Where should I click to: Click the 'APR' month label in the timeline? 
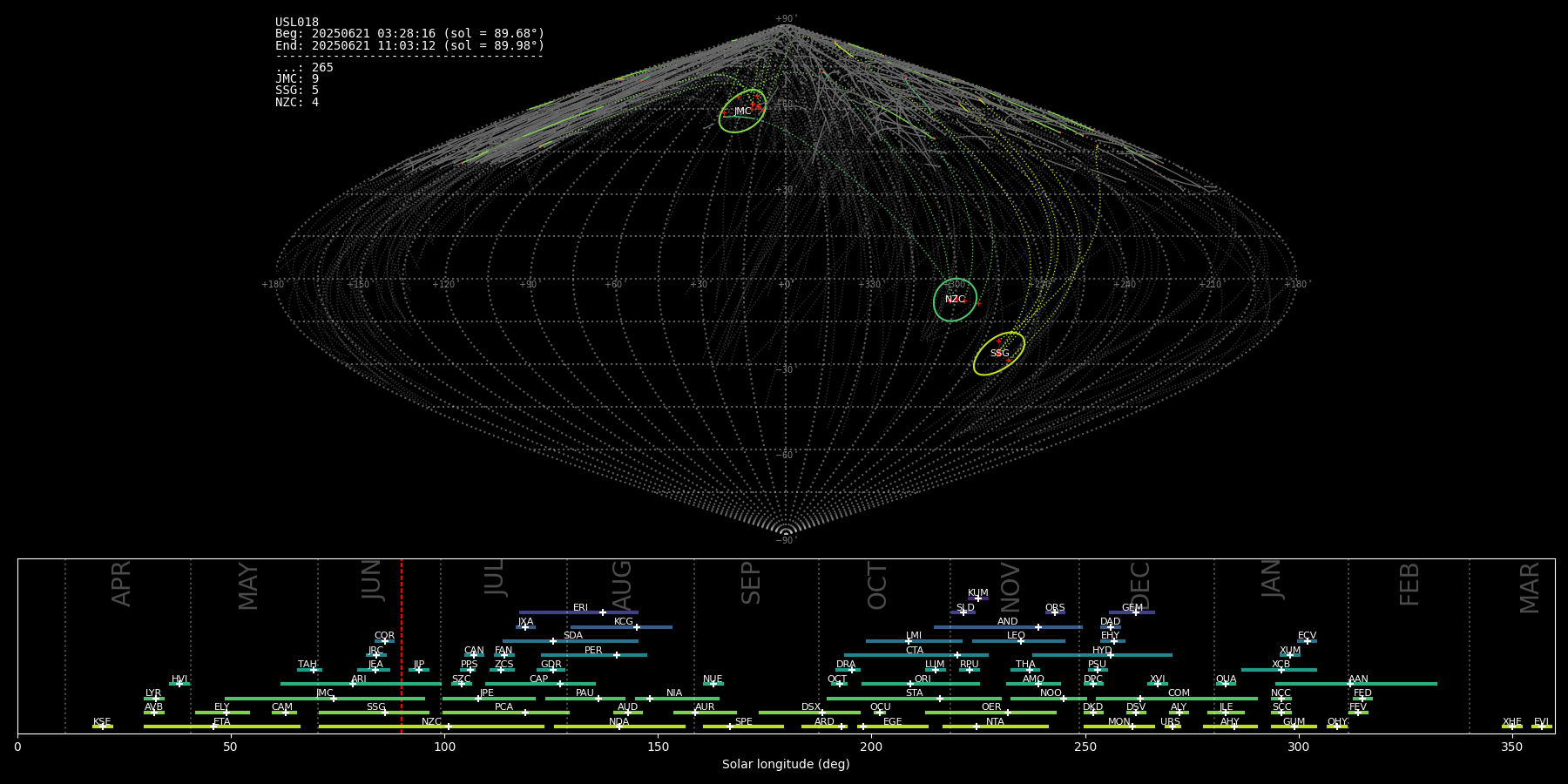point(121,584)
